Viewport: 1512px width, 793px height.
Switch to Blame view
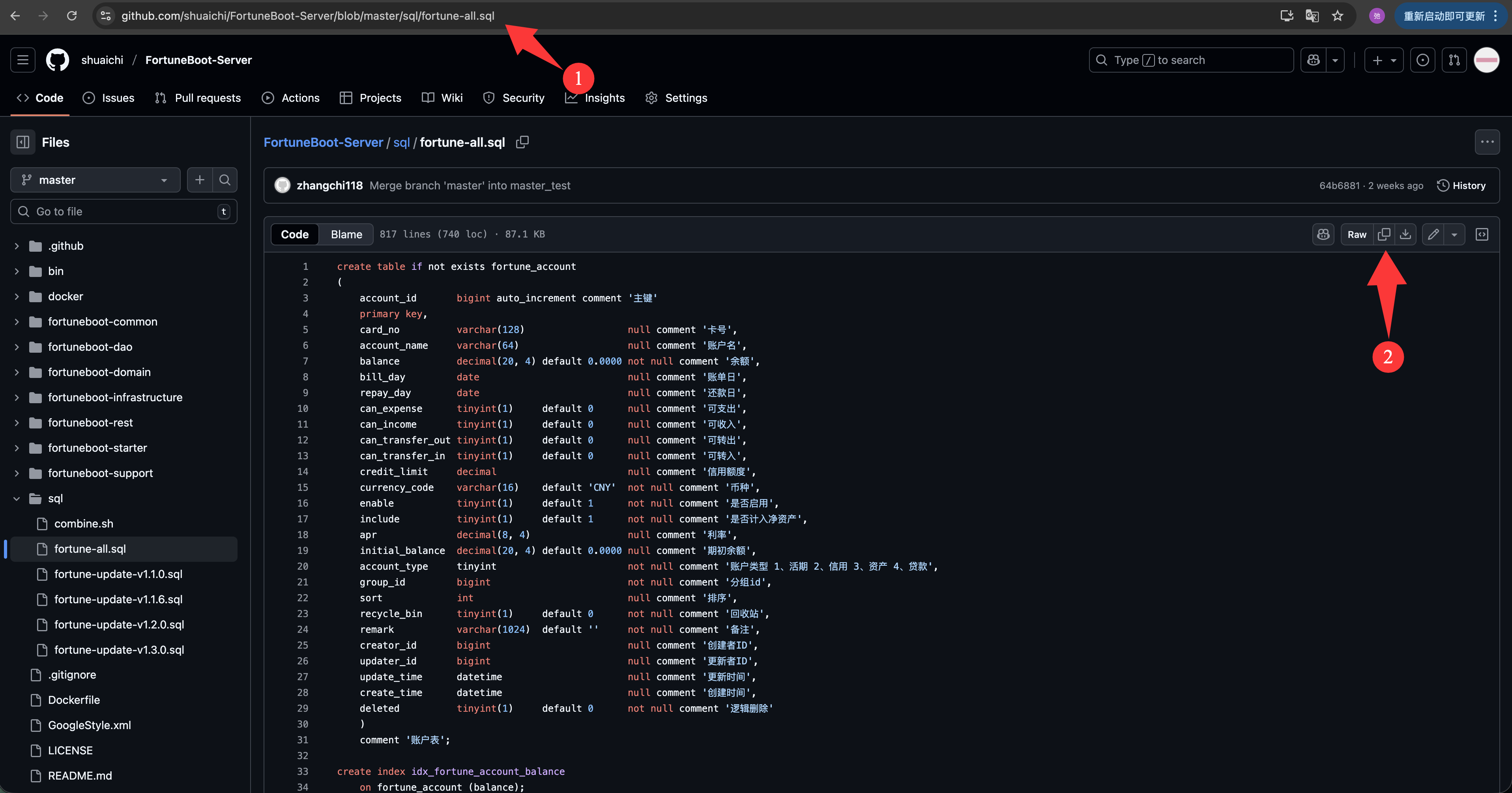(x=346, y=234)
